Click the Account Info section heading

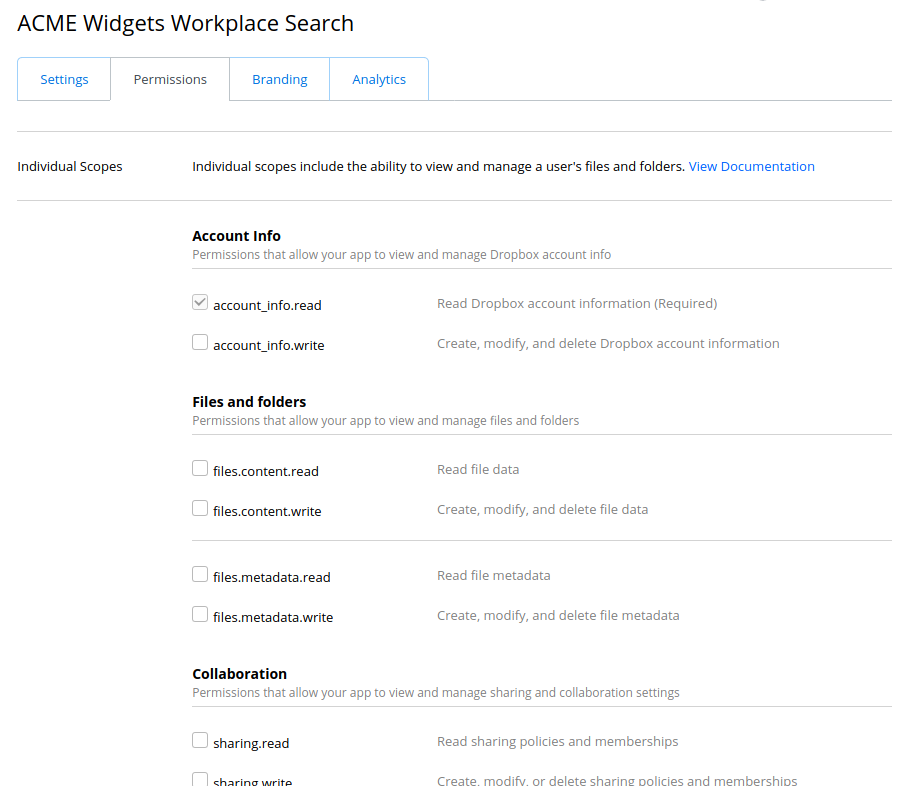(236, 235)
